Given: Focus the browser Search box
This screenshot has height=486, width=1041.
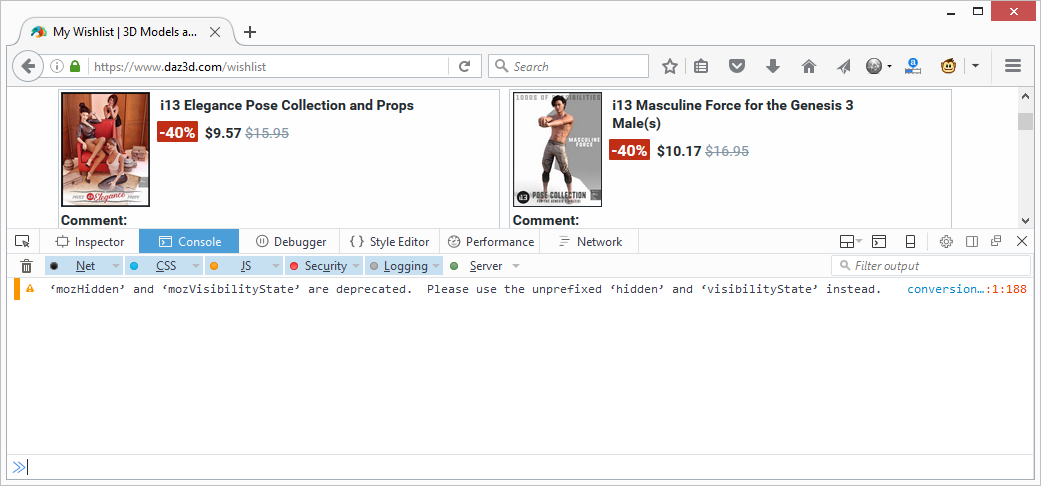Looking at the screenshot, I should coord(568,66).
